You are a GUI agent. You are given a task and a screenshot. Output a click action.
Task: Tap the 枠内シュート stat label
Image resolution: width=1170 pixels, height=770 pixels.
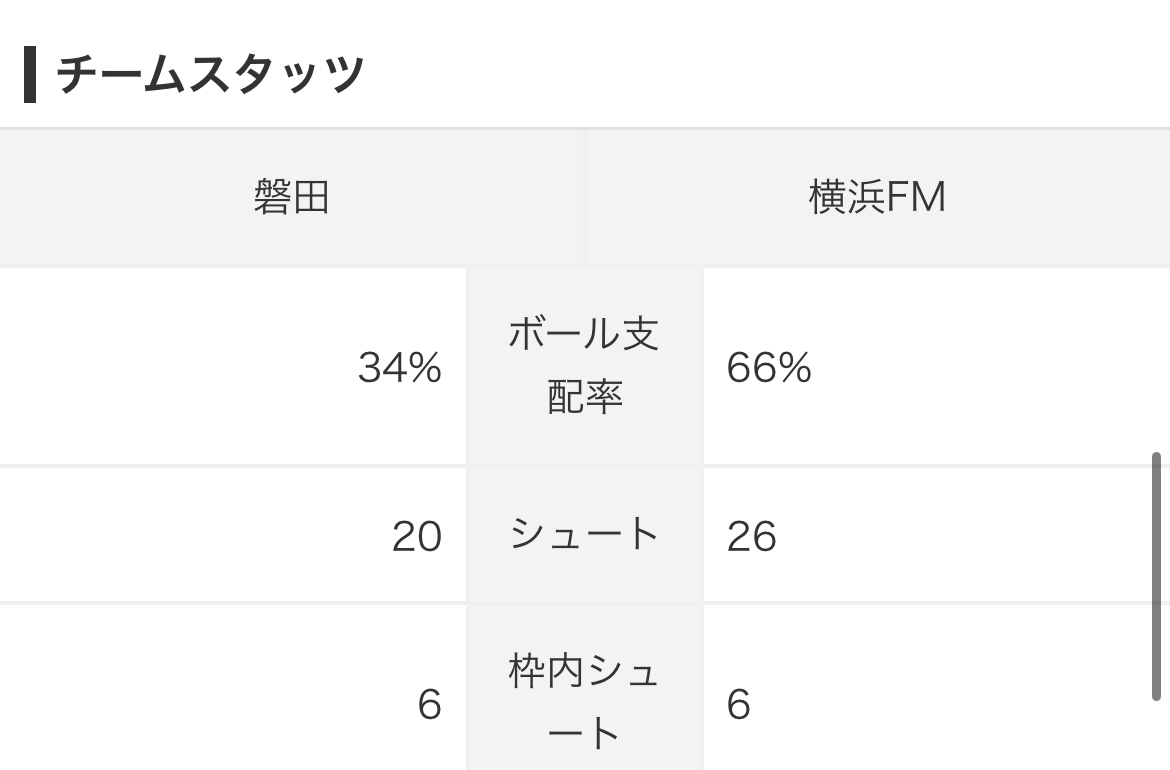click(585, 703)
